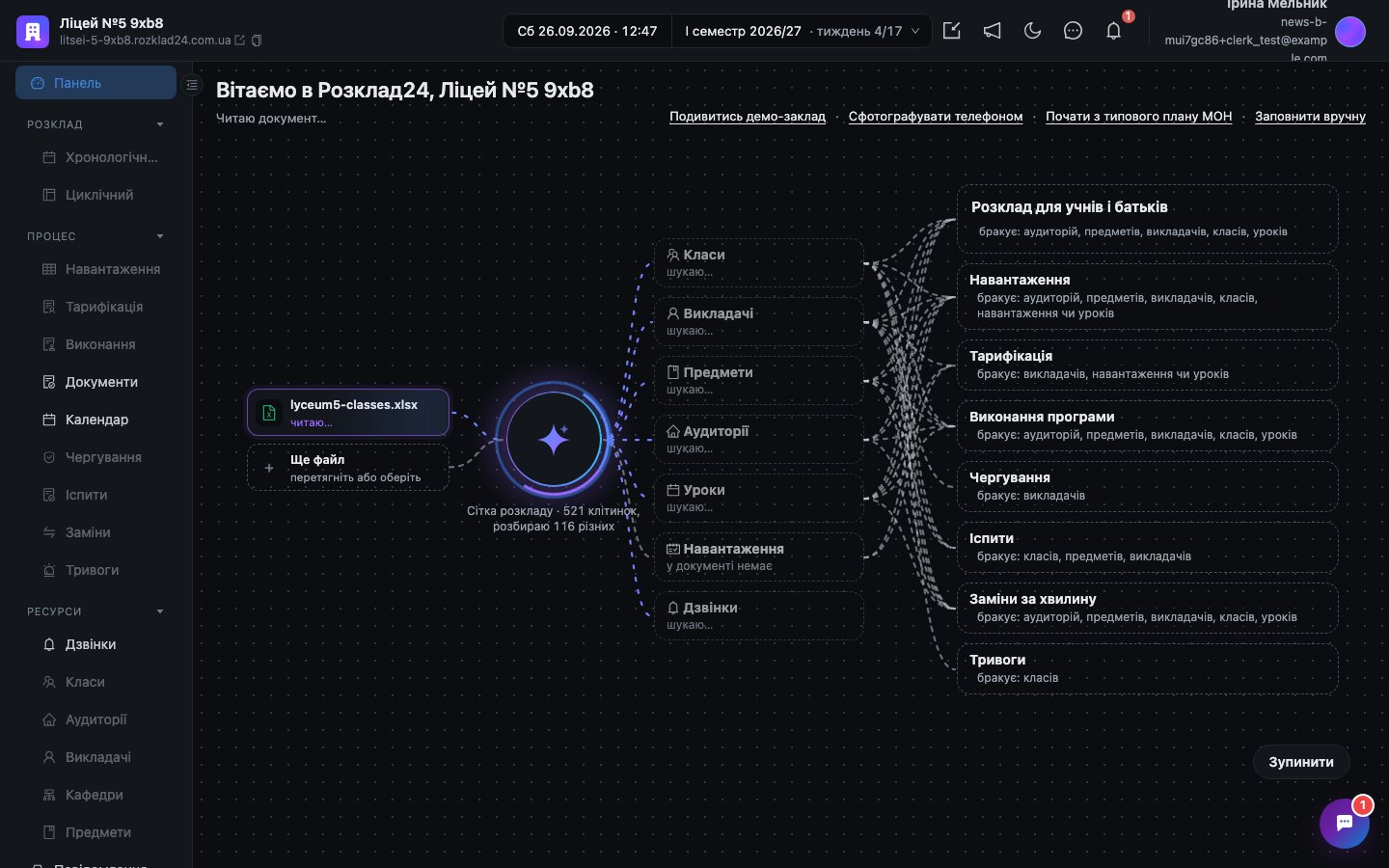The width and height of the screenshot is (1389, 868).
Task: Open announcements via the megaphone icon
Action: (993, 31)
